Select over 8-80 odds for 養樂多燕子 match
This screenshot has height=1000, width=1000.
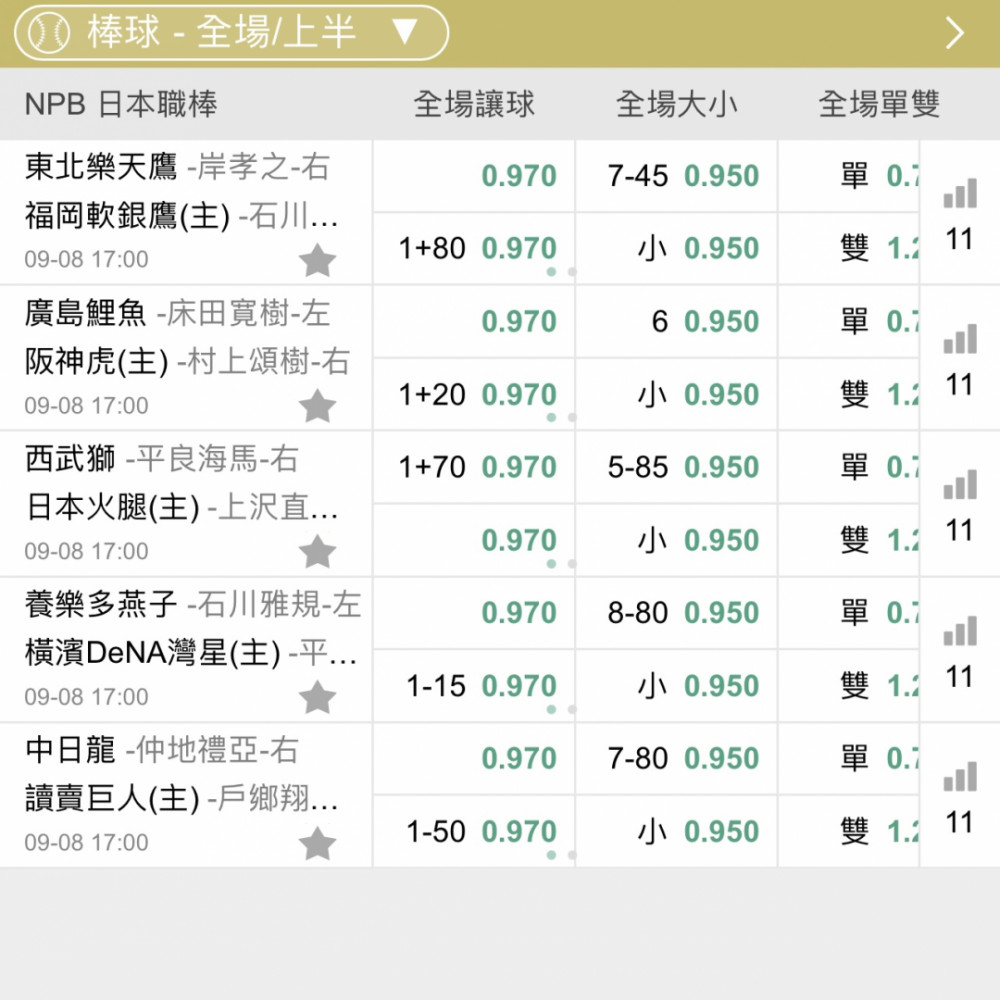point(676,613)
